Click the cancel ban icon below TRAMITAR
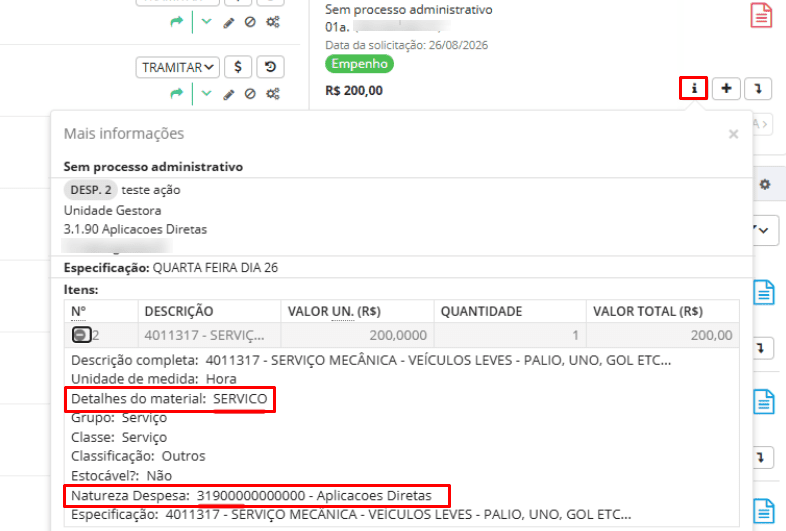Image resolution: width=786 pixels, height=531 pixels. pos(250,94)
